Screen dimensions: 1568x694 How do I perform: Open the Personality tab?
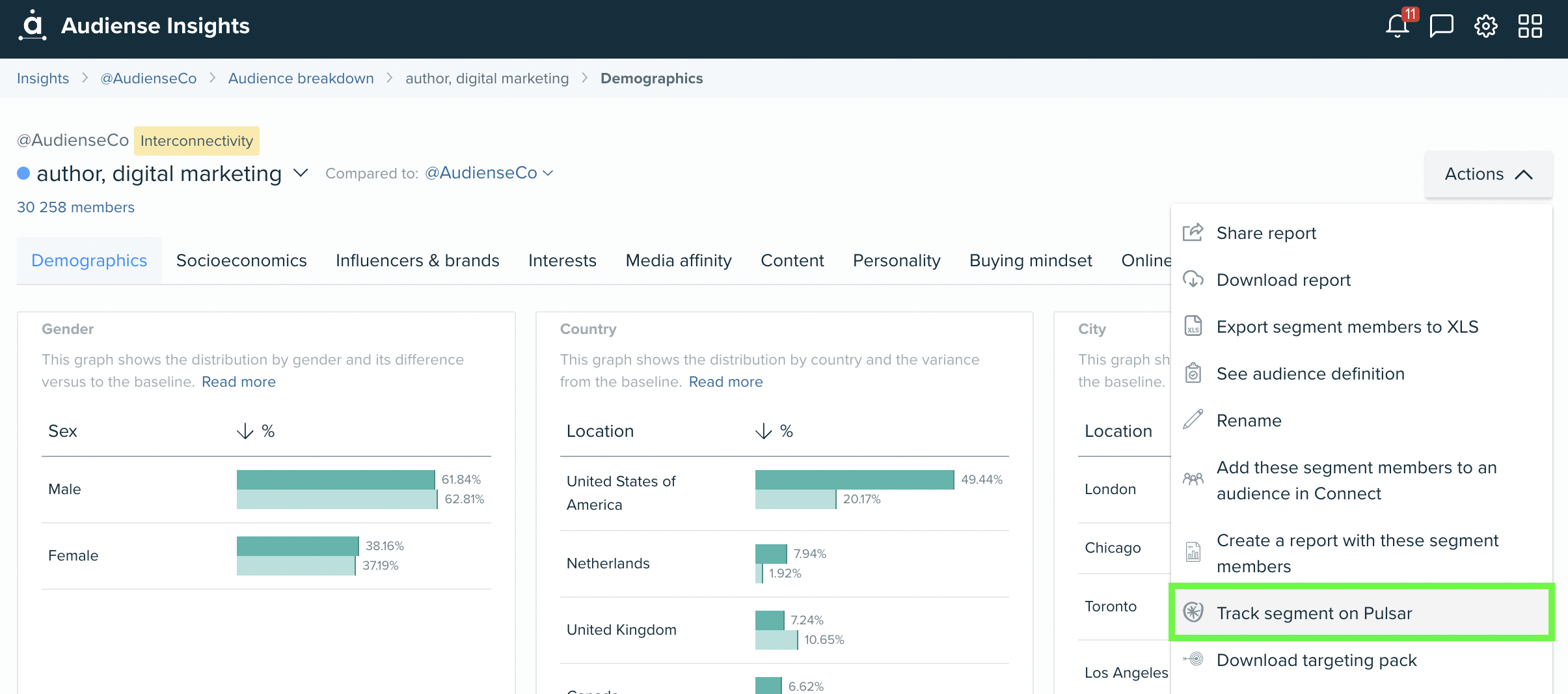[897, 260]
